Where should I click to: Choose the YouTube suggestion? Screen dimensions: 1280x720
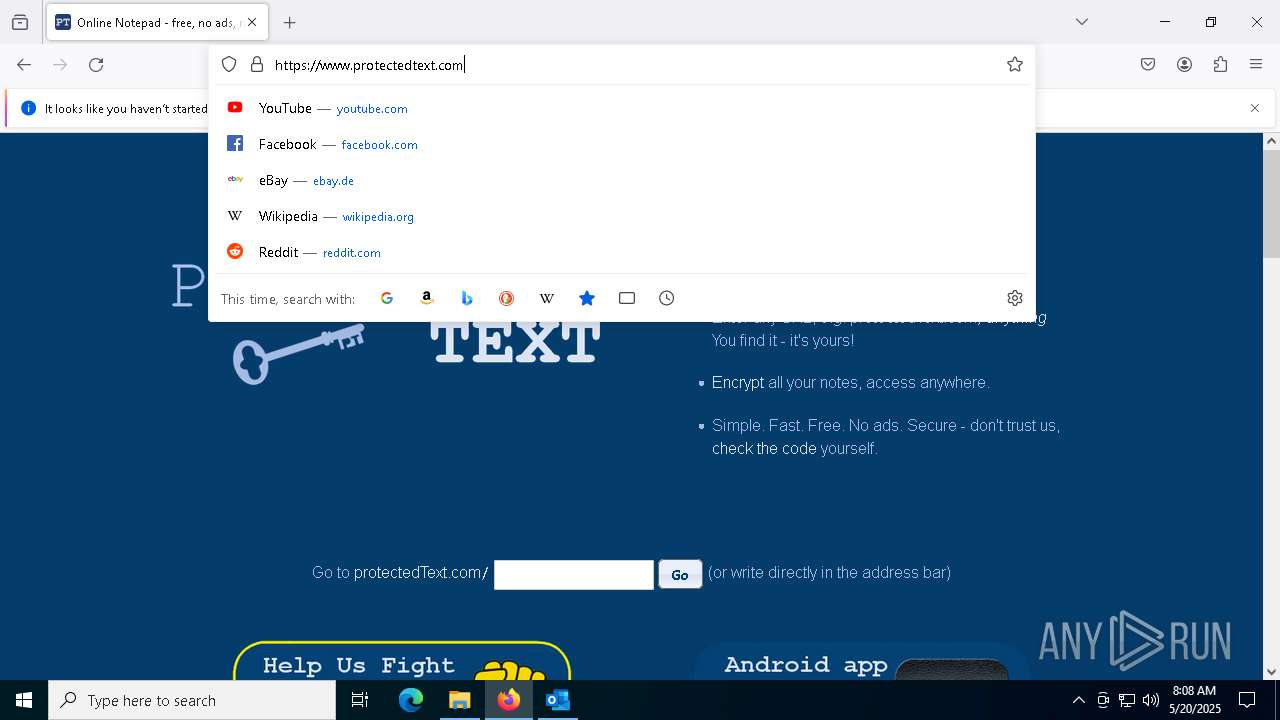pos(622,108)
